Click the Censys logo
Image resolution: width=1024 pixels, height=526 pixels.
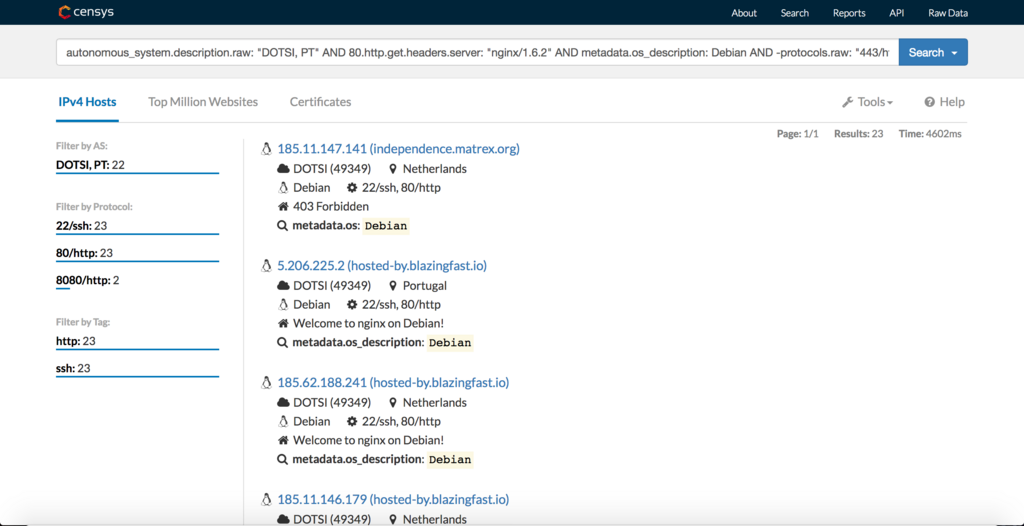pyautogui.click(x=86, y=12)
